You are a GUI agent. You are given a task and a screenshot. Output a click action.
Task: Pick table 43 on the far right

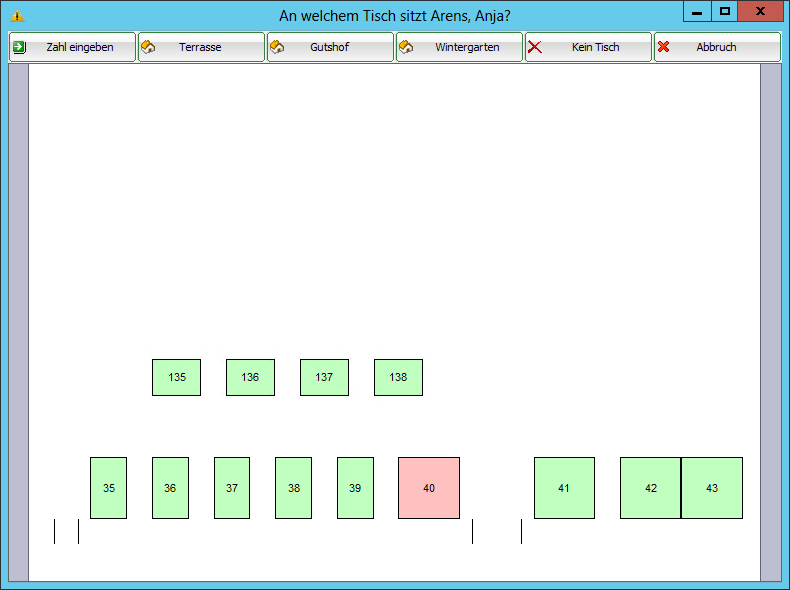(x=712, y=488)
